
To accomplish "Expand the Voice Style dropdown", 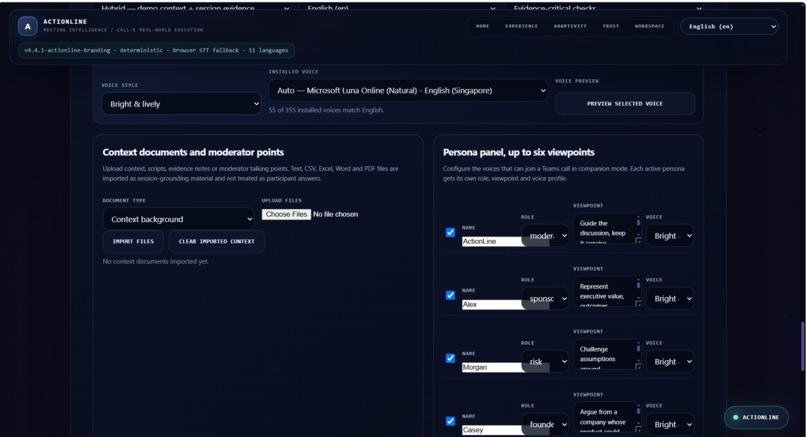I will (x=181, y=104).
